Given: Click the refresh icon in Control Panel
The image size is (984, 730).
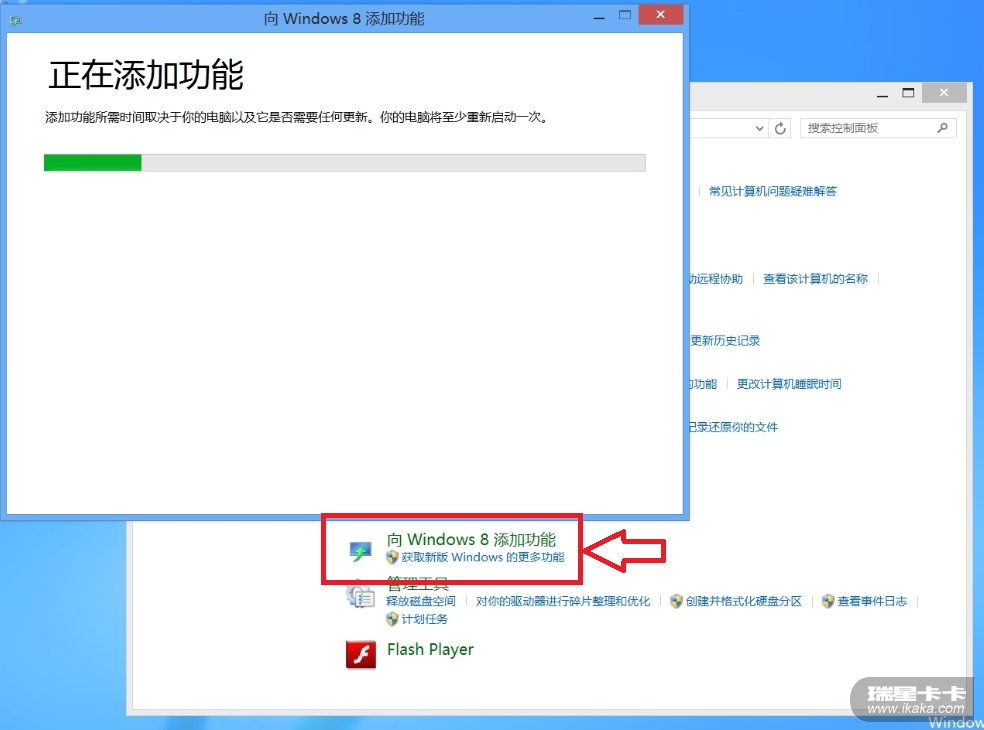Looking at the screenshot, I should point(780,128).
